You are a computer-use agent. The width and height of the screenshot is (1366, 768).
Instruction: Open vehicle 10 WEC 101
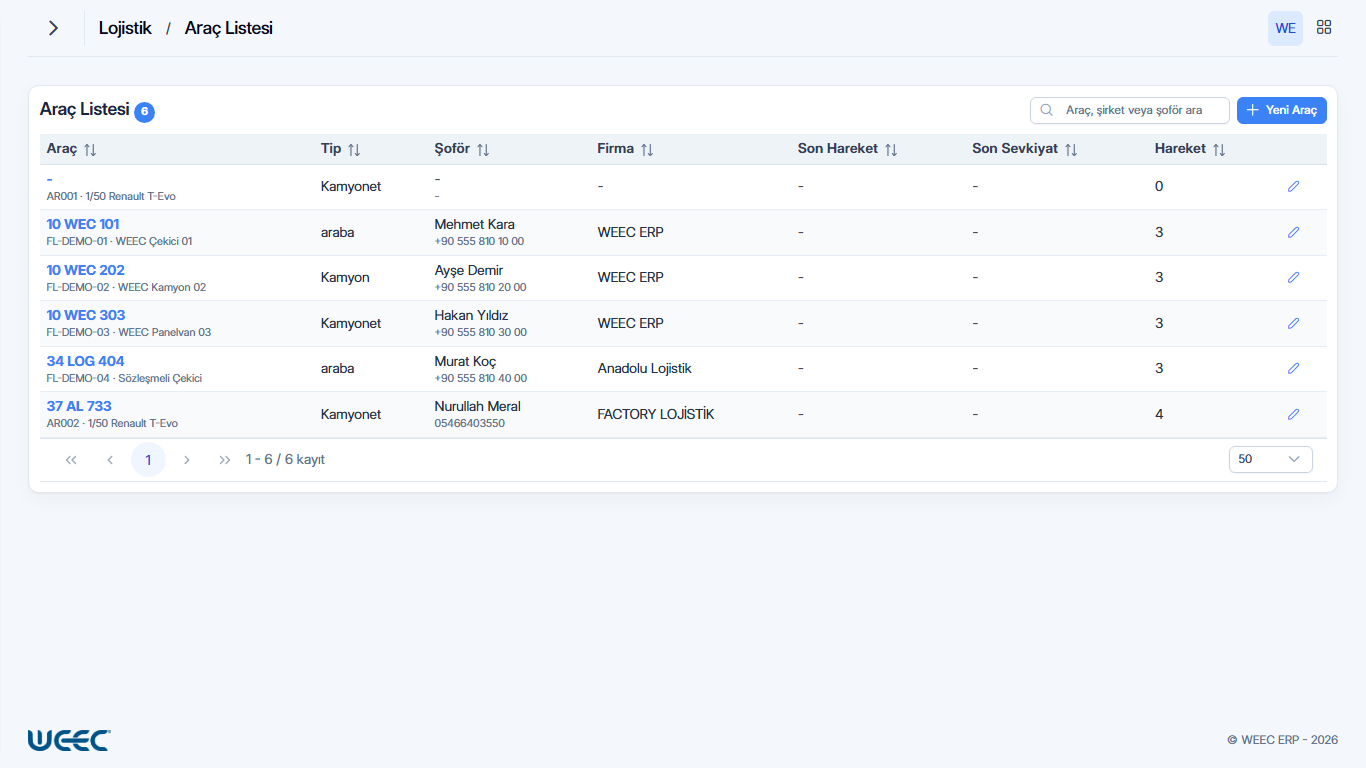tap(83, 224)
